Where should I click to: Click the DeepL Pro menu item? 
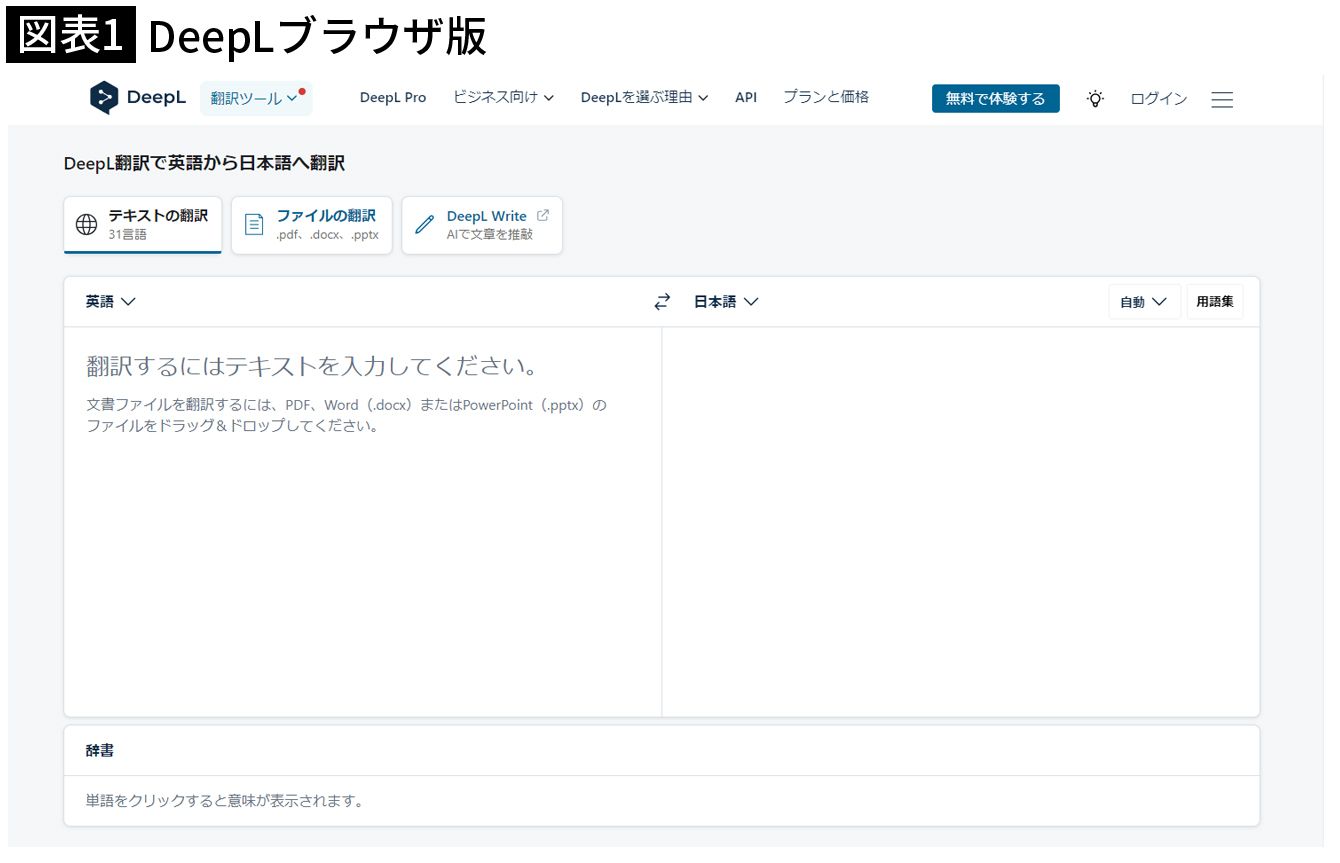coord(393,97)
